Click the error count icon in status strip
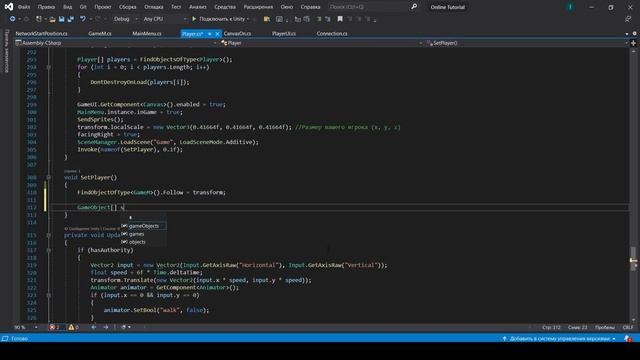640x360 pixels. (52, 327)
